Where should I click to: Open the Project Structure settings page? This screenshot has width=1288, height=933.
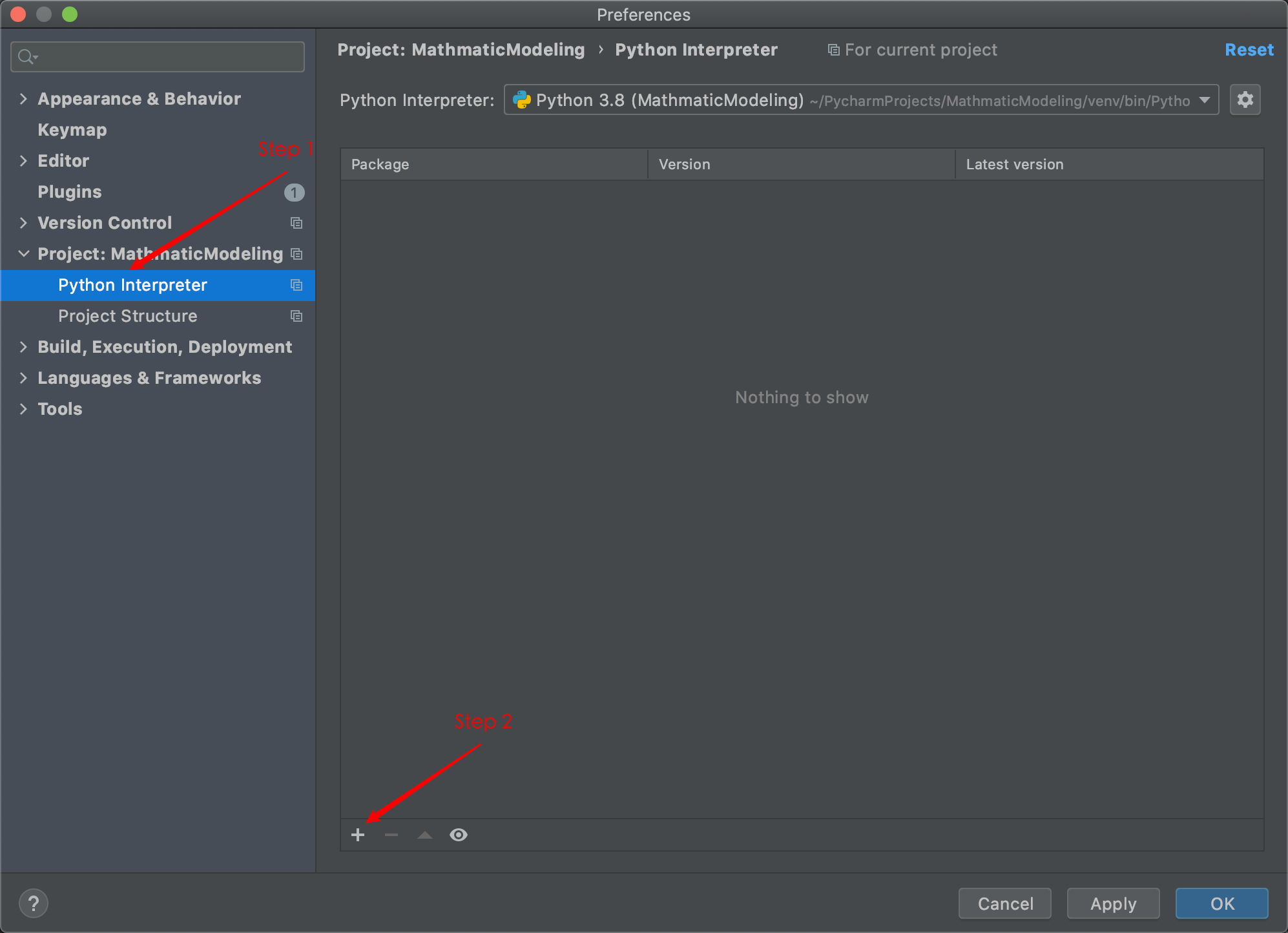click(128, 316)
